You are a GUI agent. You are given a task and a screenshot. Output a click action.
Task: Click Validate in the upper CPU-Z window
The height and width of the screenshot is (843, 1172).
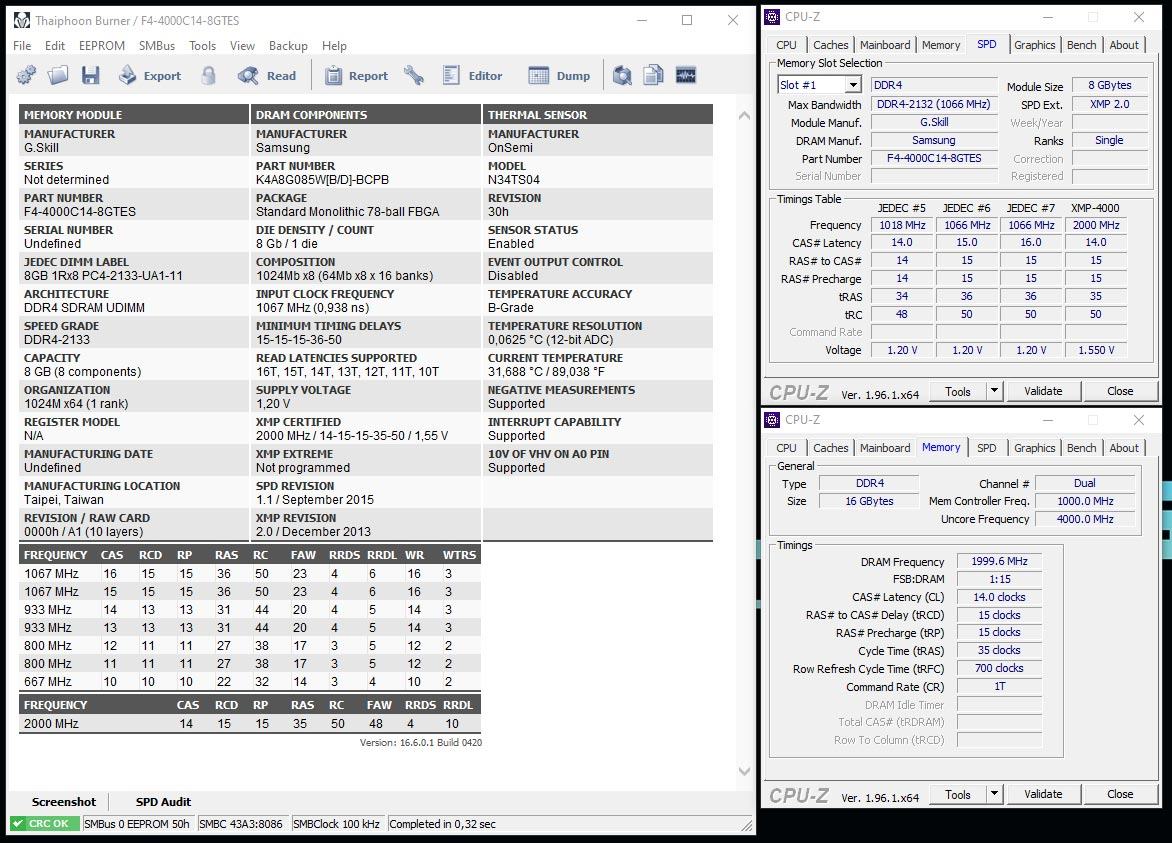(1043, 391)
